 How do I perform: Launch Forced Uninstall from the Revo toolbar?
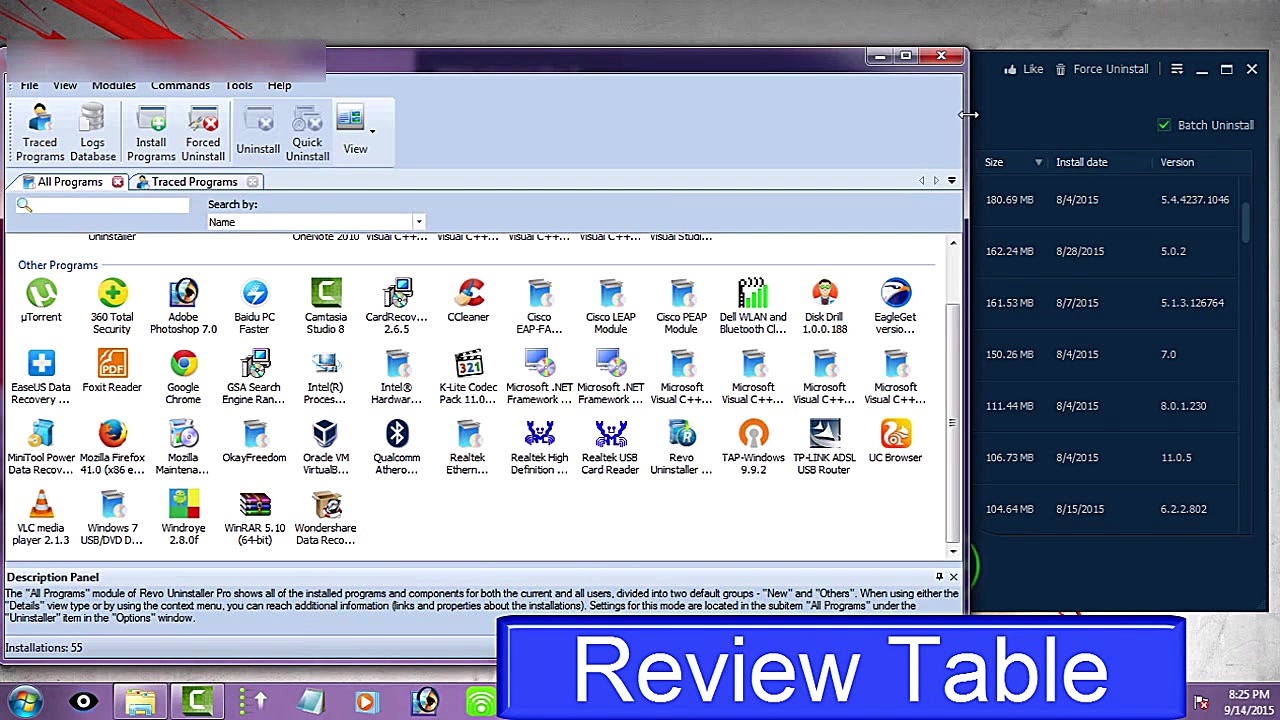click(x=203, y=134)
